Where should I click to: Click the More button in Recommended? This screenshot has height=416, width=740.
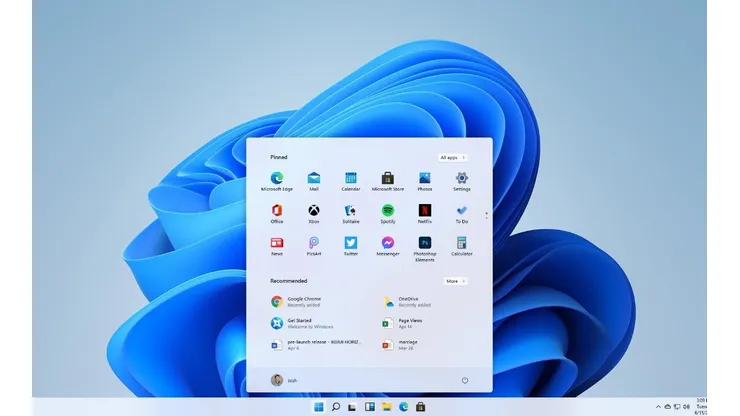[455, 281]
